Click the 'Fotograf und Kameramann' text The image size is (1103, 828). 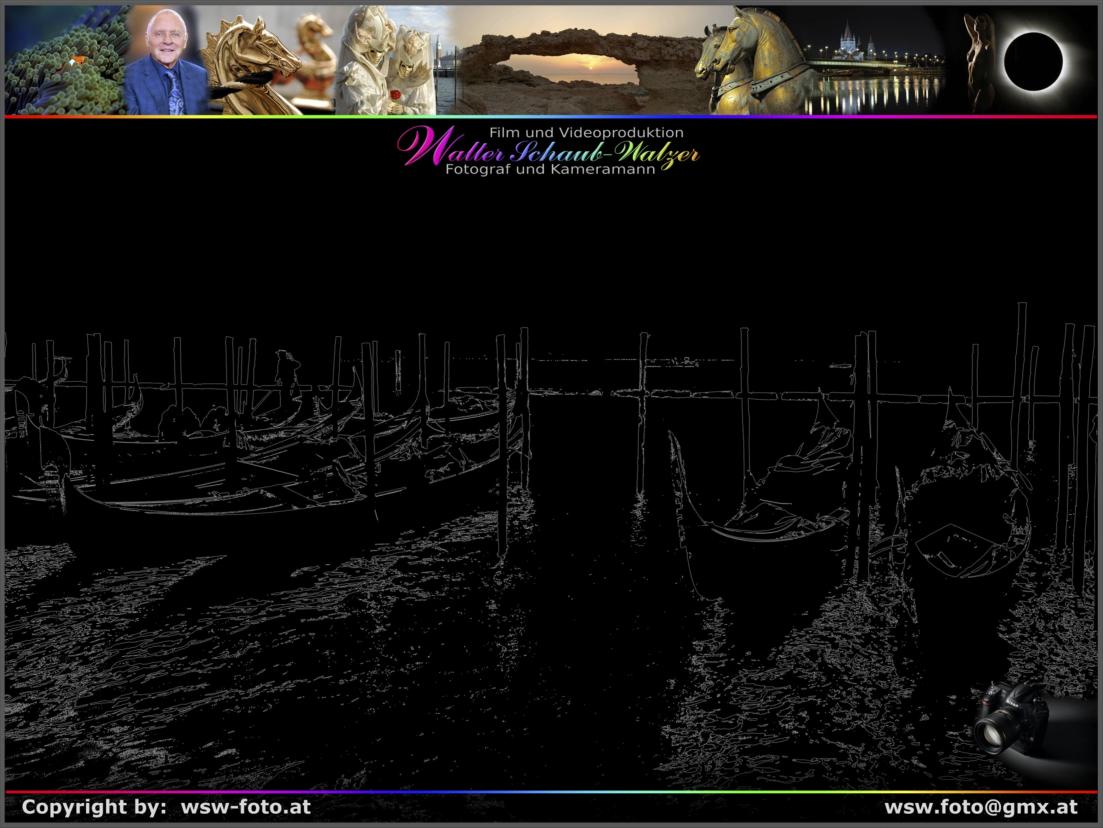pyautogui.click(x=550, y=169)
